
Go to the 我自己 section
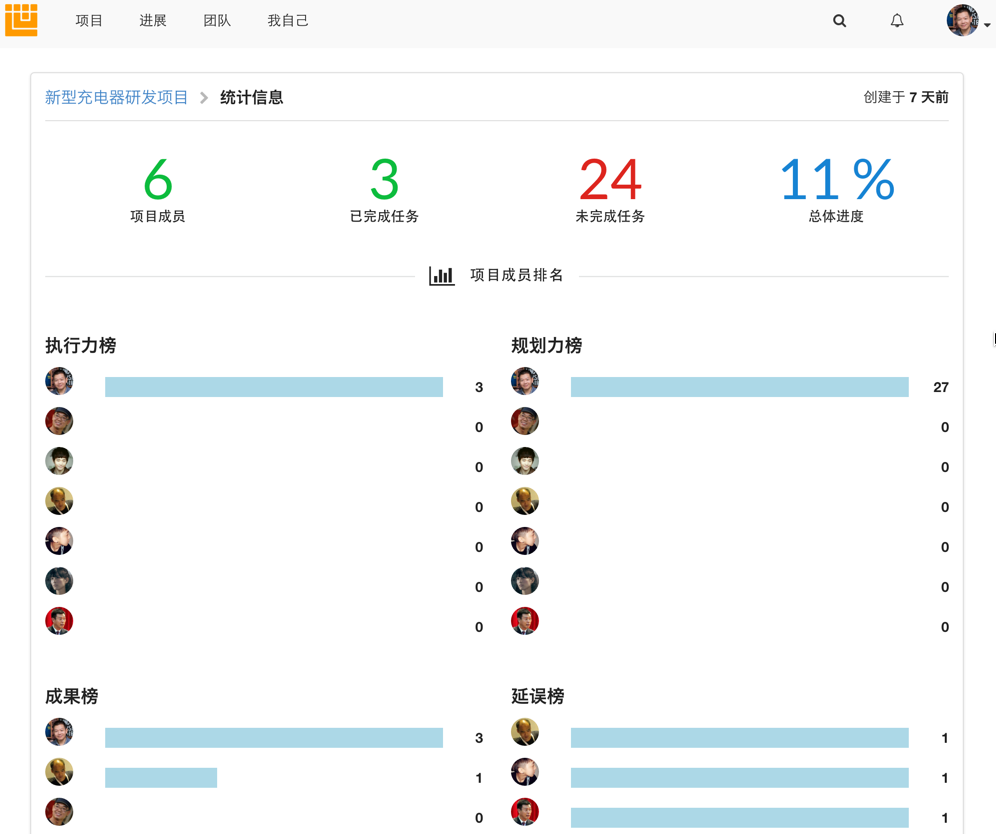[287, 20]
